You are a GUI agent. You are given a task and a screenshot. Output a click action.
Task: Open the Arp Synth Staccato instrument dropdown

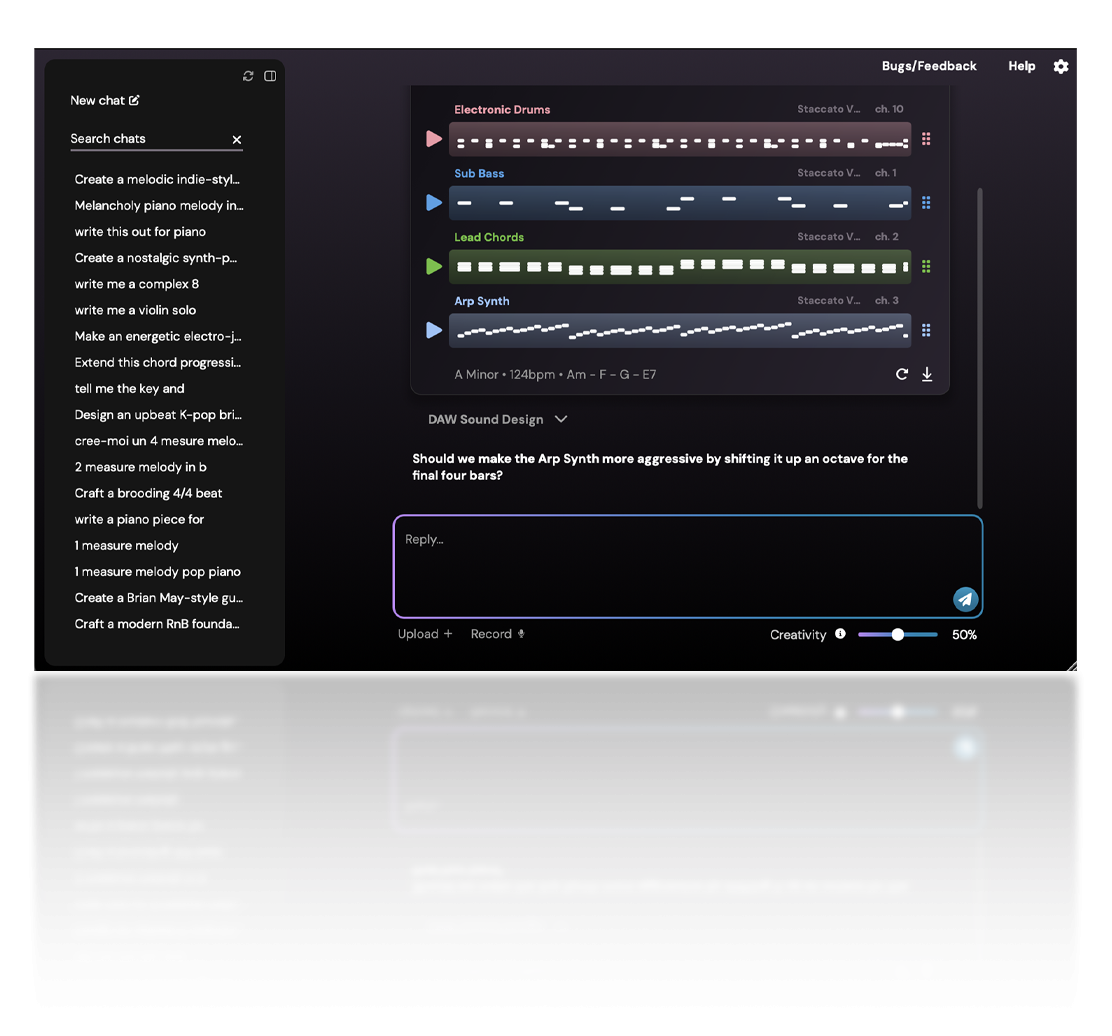[x=828, y=301]
